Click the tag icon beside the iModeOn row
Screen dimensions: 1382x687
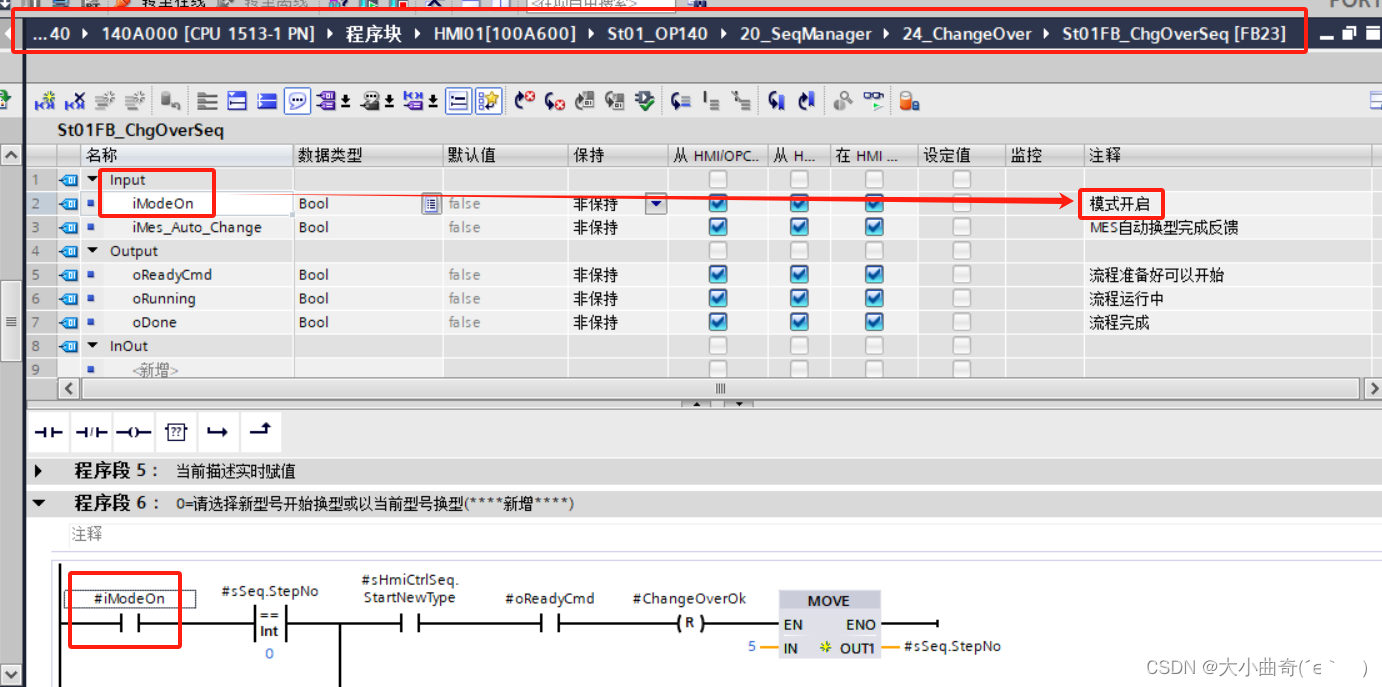point(68,204)
